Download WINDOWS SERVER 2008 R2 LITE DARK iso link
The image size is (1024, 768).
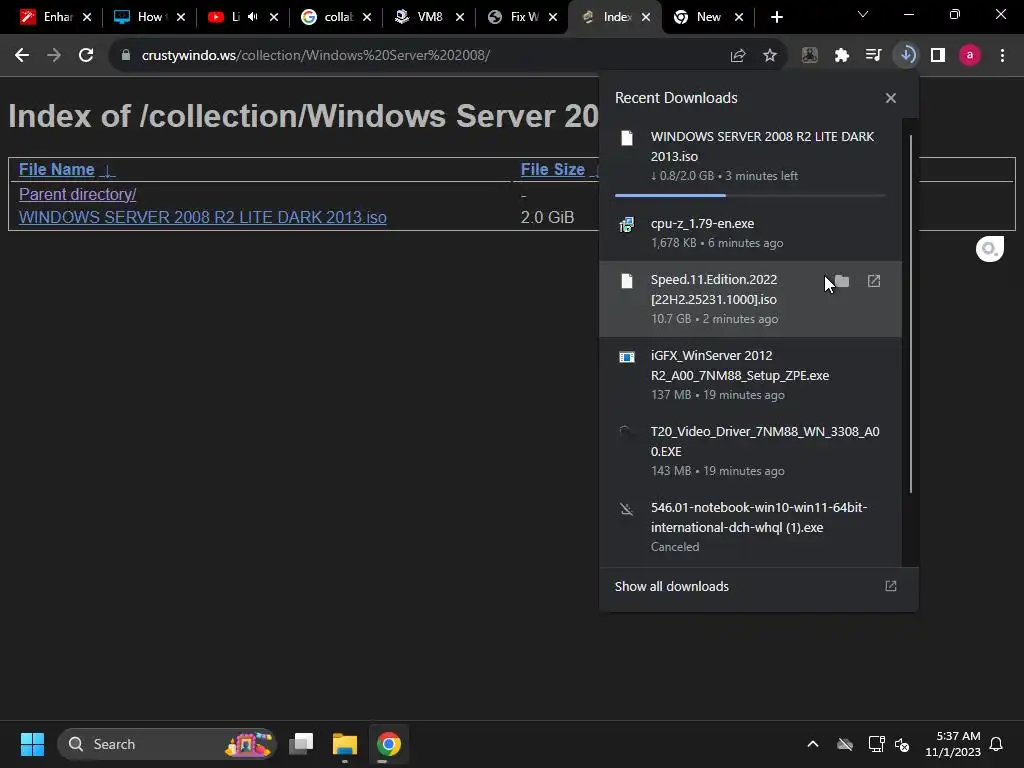(x=202, y=217)
